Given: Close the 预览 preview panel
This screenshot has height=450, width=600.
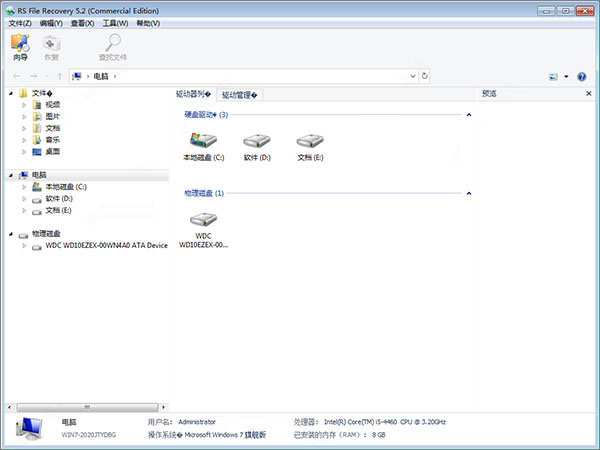Looking at the screenshot, I should (x=589, y=93).
